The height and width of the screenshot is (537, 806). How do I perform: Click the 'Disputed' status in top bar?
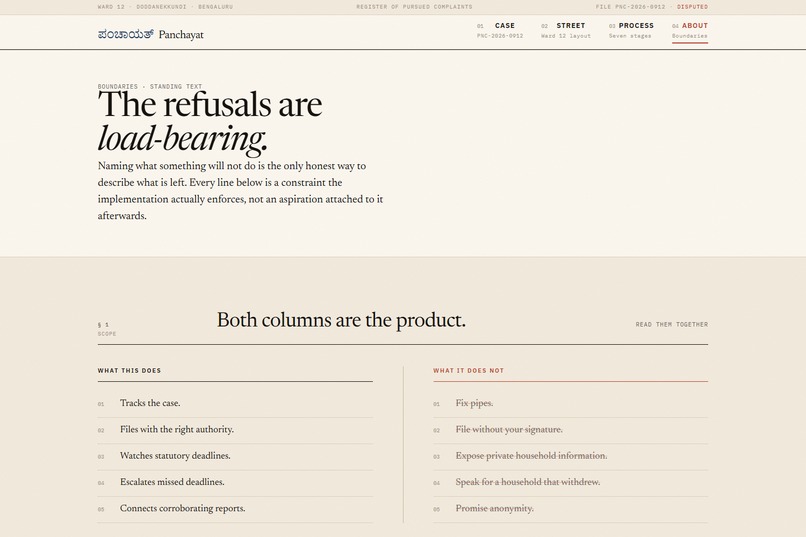[692, 7]
